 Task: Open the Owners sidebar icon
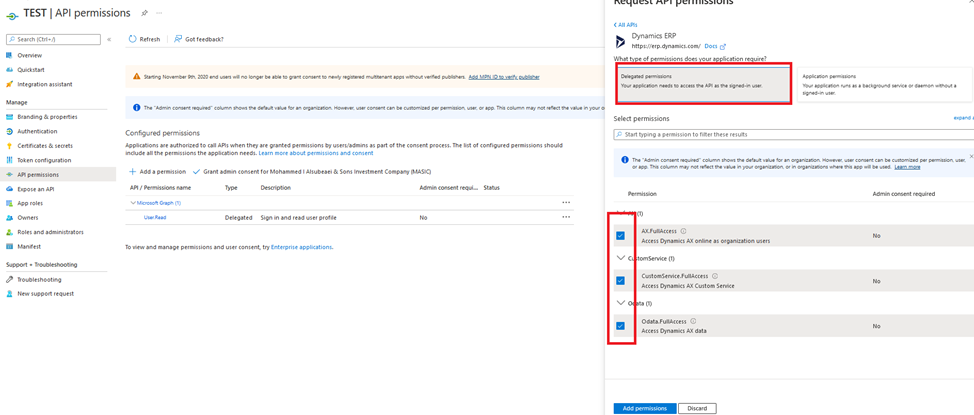(x=9, y=217)
